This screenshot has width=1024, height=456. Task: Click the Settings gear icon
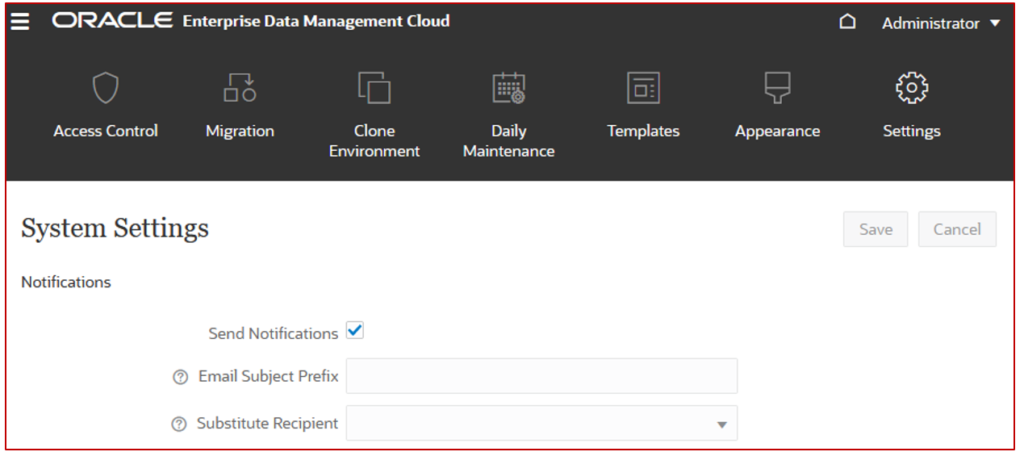coord(912,88)
